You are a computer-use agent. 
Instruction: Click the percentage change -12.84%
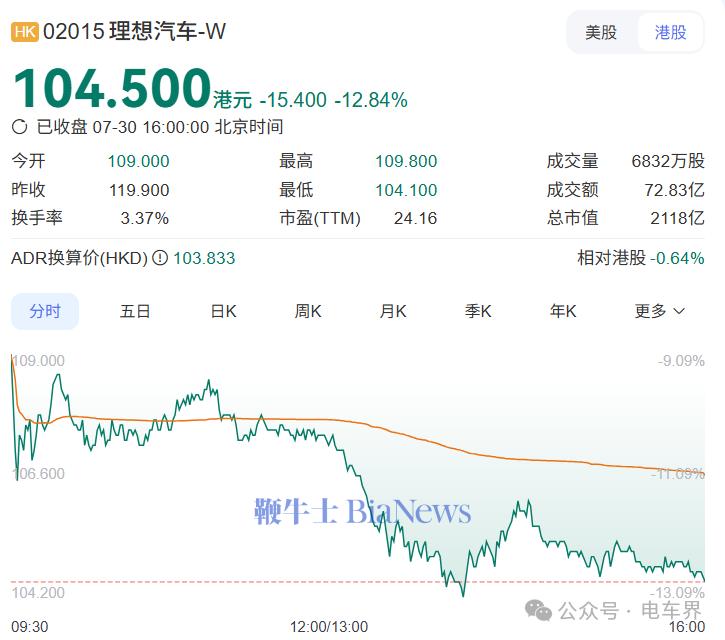coord(371,100)
